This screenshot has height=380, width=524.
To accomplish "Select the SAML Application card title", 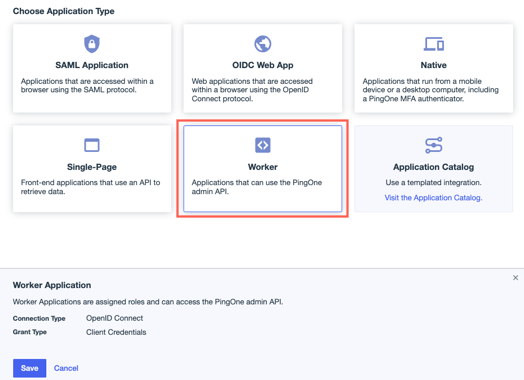I will point(92,65).
